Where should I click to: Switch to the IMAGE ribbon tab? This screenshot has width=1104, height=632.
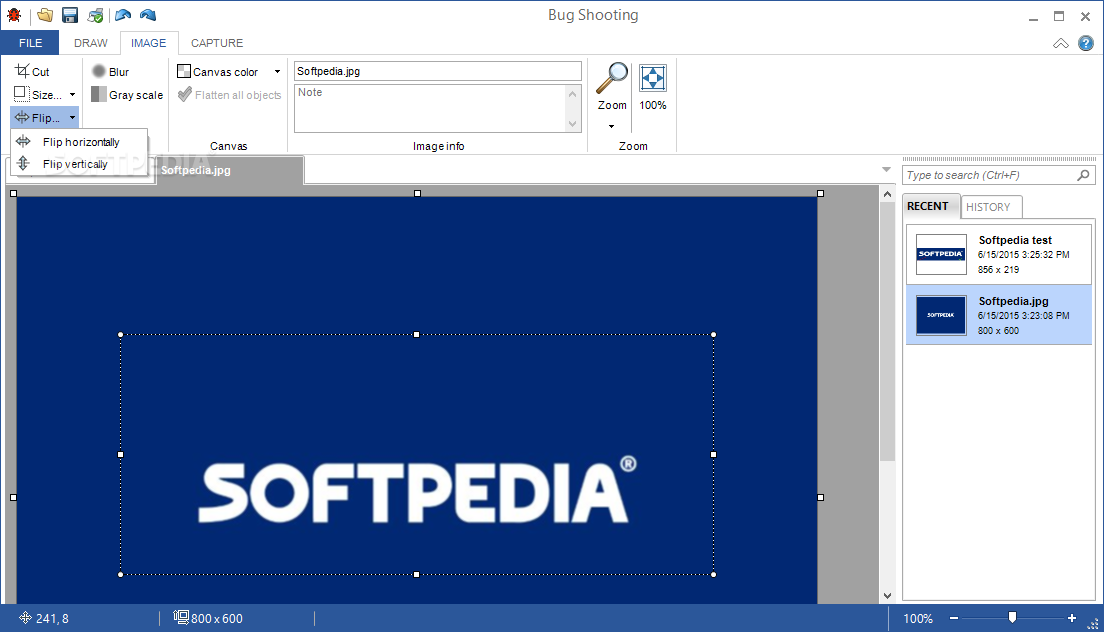(149, 43)
